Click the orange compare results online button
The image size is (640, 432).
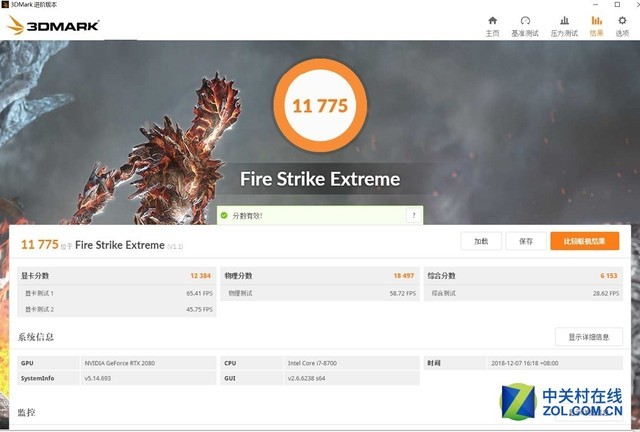[584, 241]
